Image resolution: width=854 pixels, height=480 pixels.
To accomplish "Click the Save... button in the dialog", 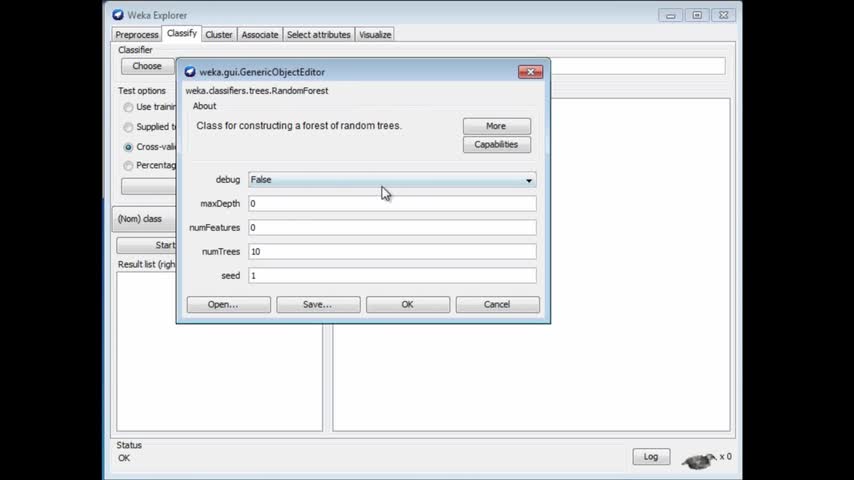I will (318, 305).
